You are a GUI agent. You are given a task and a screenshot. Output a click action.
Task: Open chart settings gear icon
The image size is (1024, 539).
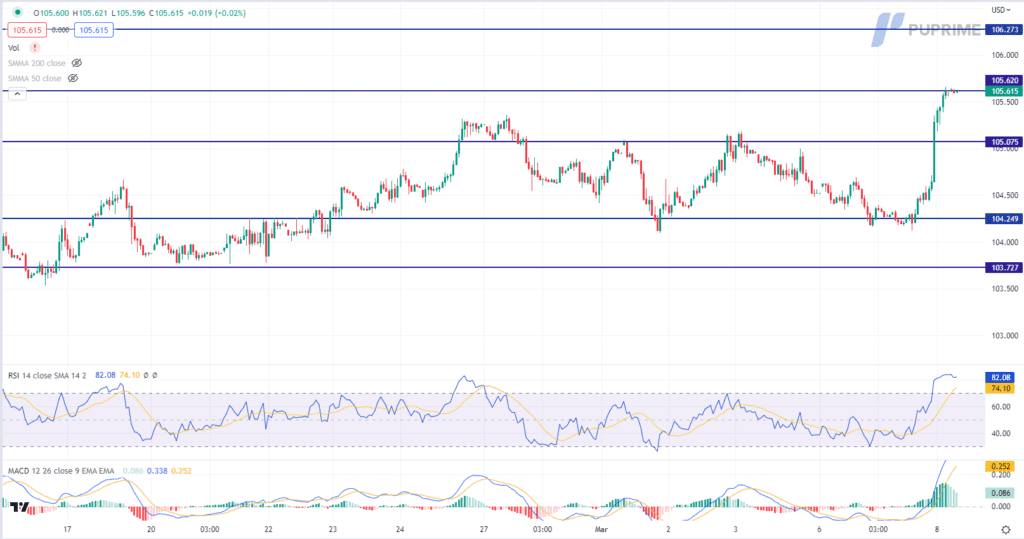coord(1006,529)
